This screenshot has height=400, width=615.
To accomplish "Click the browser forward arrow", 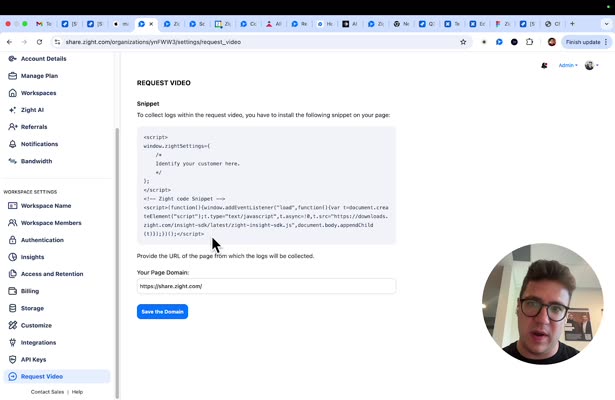I will point(24,42).
